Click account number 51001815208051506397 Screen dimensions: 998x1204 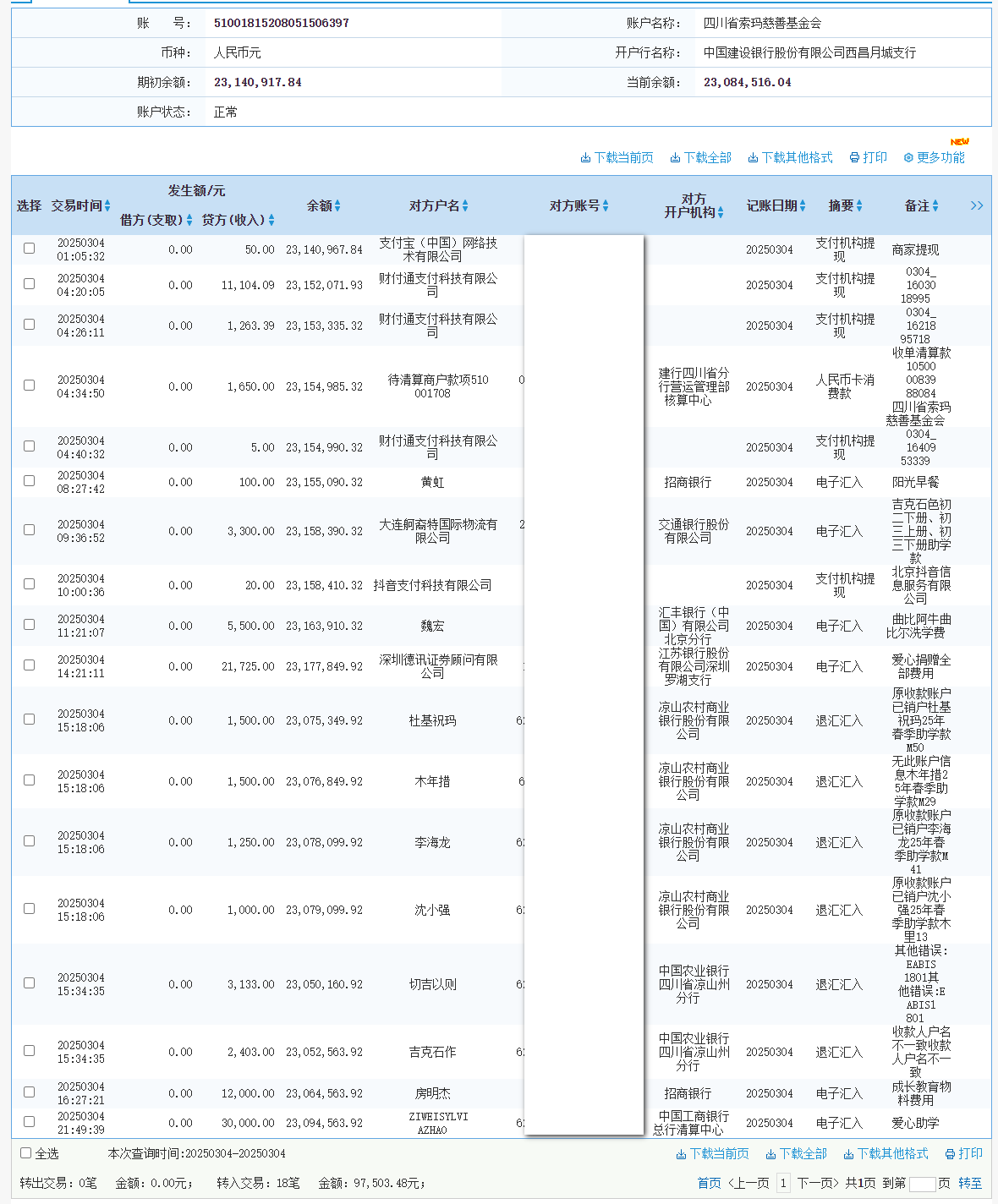click(x=282, y=23)
